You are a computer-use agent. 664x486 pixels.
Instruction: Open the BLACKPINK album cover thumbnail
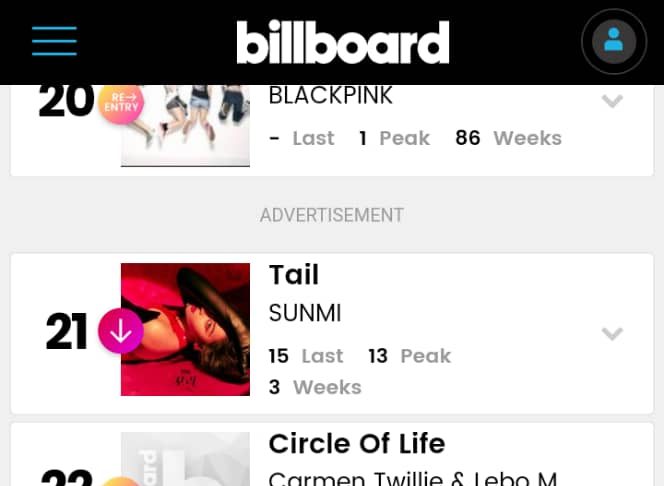[x=185, y=125]
